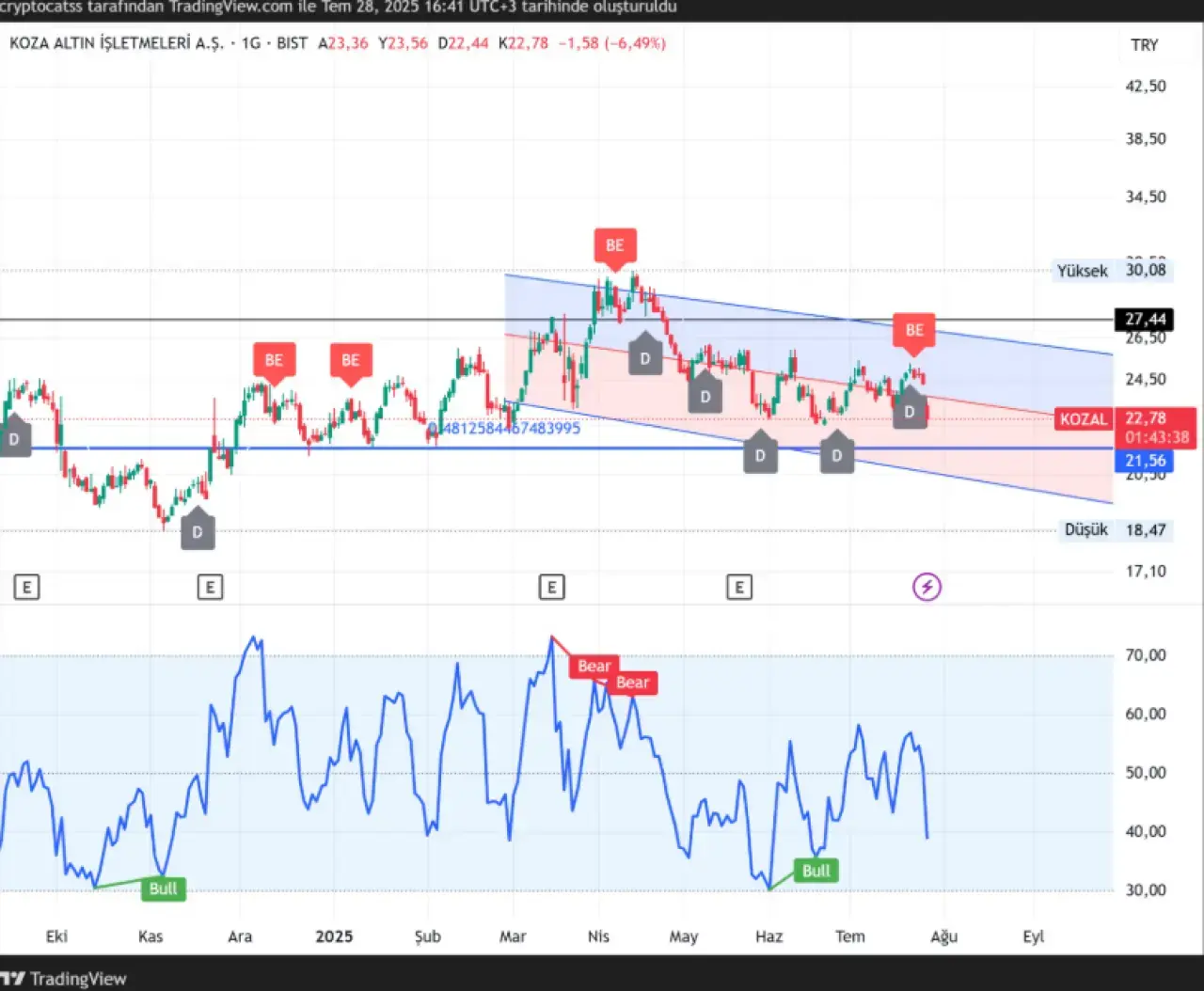
Task: Select the rightmost red BE signal label
Action: point(914,330)
